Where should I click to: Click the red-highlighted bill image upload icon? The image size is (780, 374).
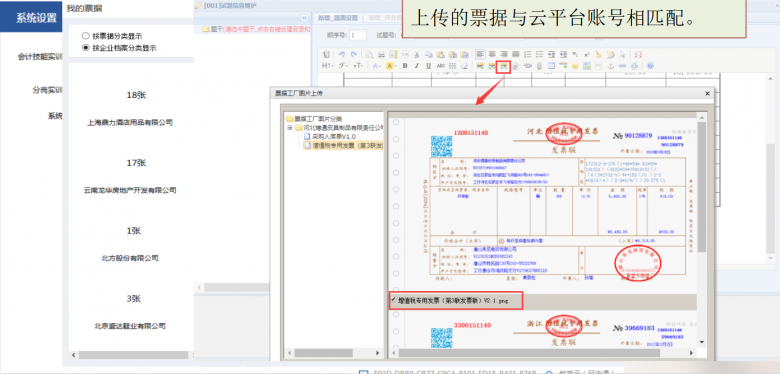click(504, 66)
